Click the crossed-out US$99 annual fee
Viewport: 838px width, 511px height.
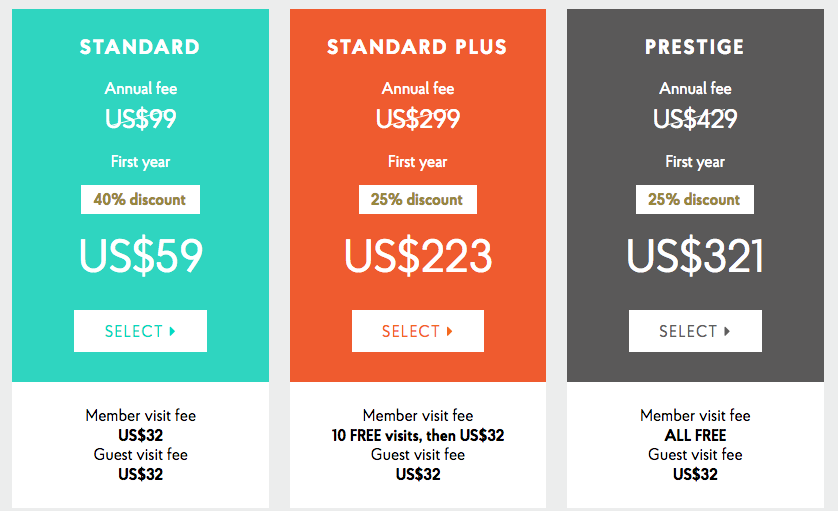pos(141,119)
